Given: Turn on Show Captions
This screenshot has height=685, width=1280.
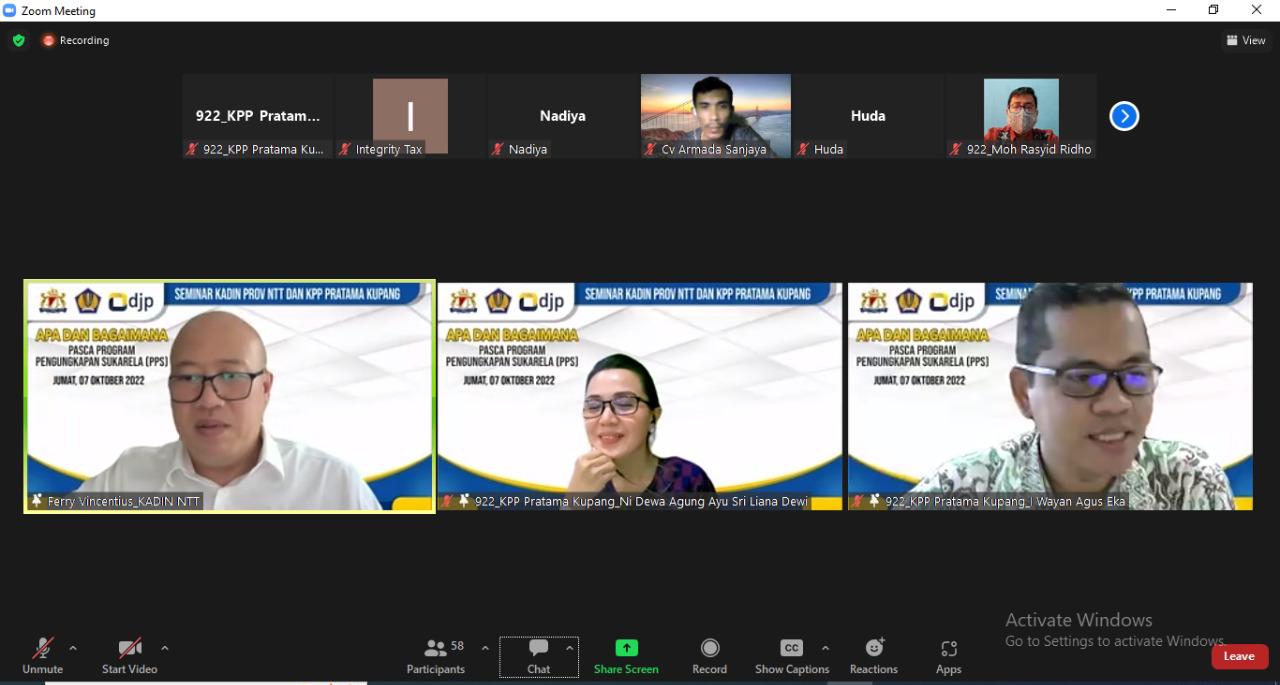Looking at the screenshot, I should coord(791,656).
